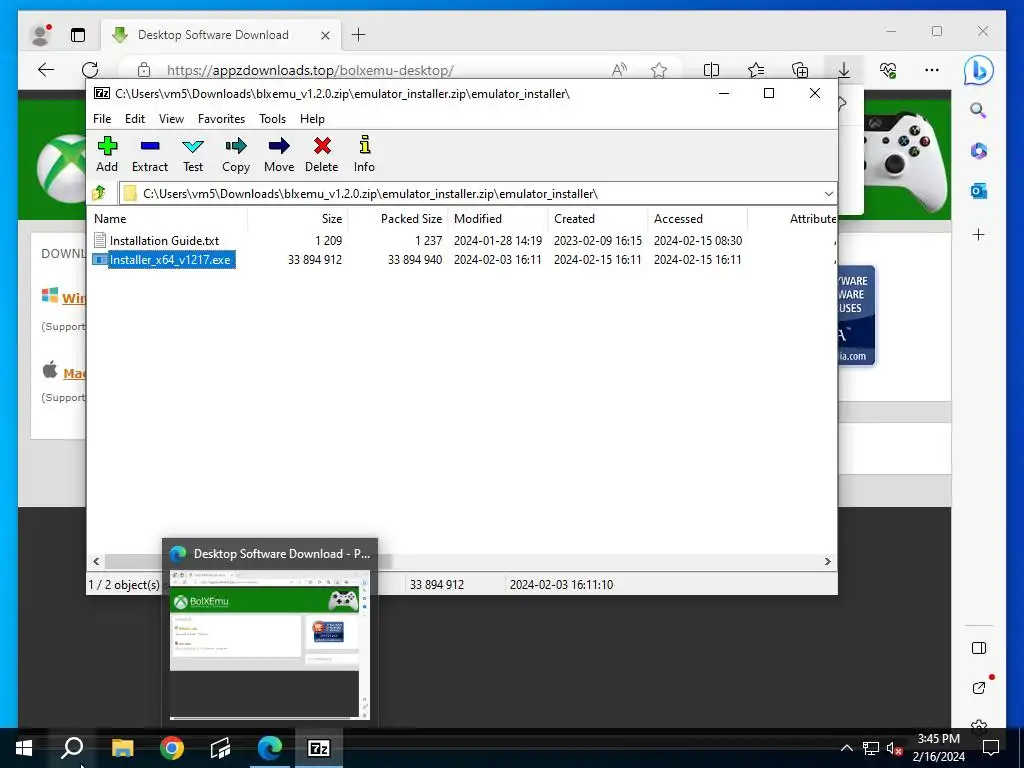Open a new Edge tab

point(359,35)
